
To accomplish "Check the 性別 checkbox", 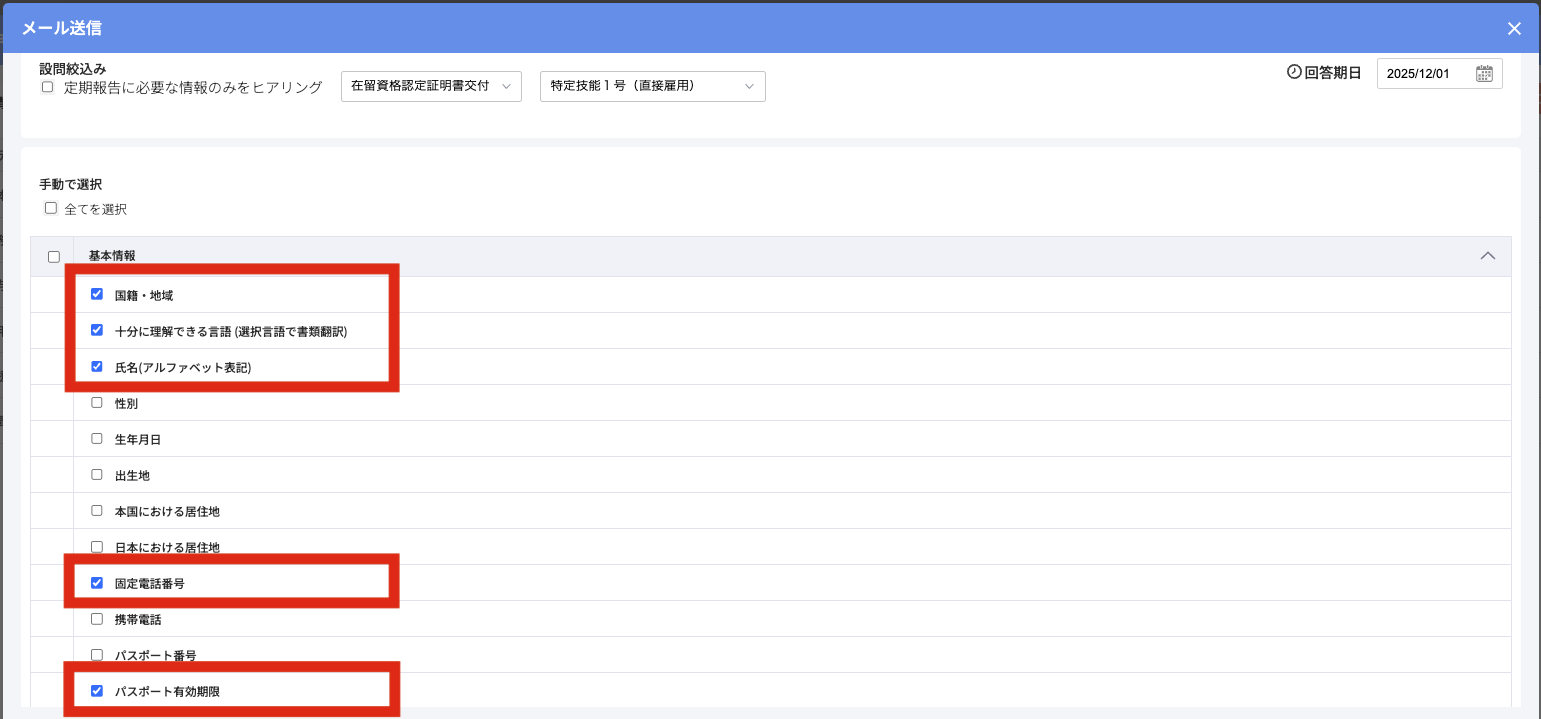I will 97,402.
